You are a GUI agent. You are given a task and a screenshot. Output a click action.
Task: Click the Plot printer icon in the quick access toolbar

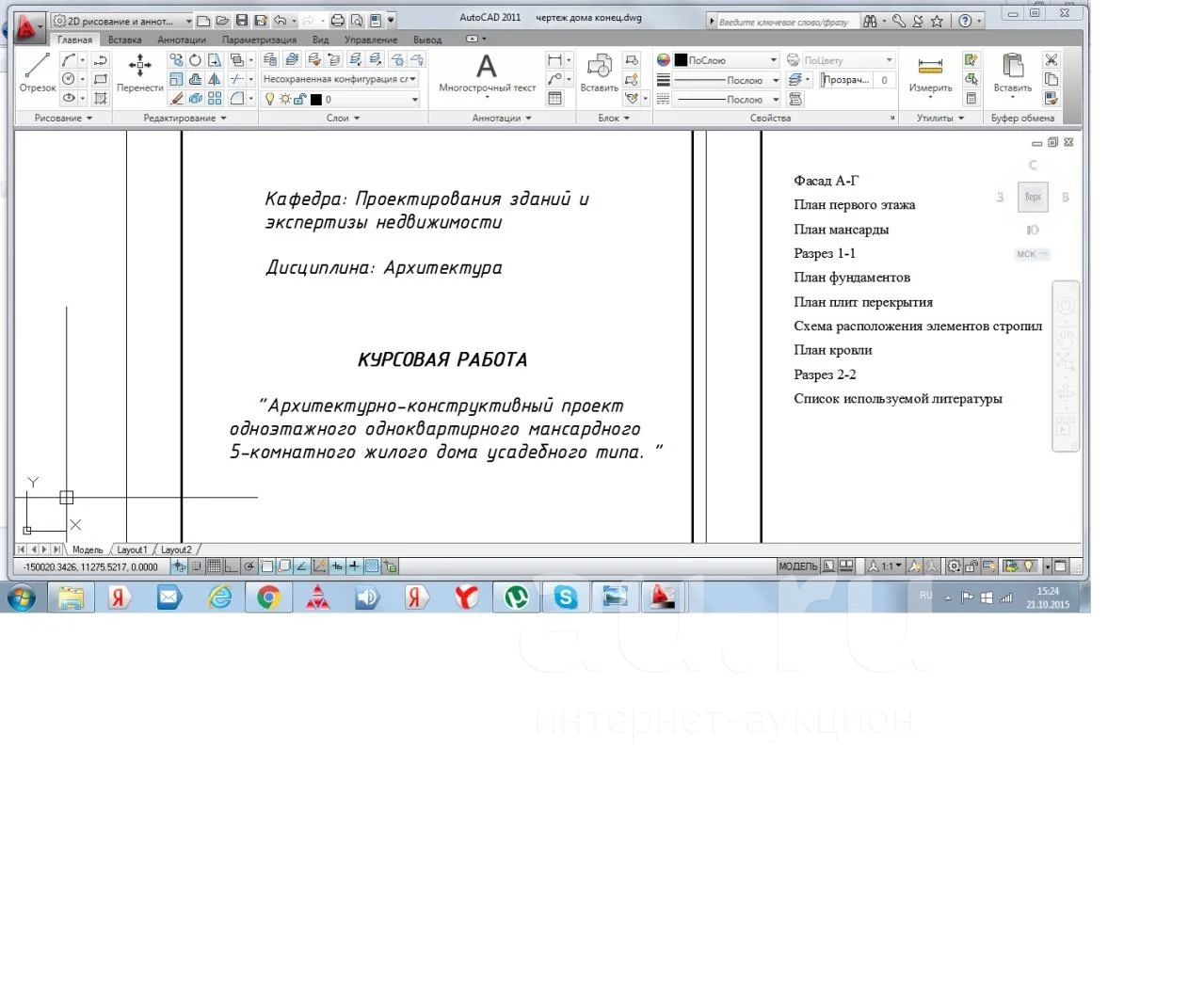coord(337,21)
